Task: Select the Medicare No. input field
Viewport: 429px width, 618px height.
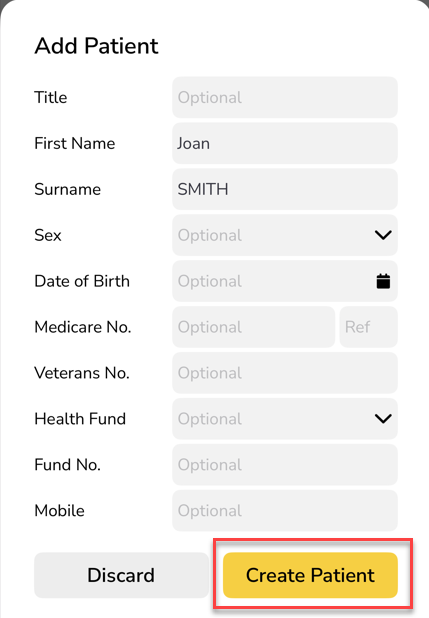Action: click(x=254, y=327)
